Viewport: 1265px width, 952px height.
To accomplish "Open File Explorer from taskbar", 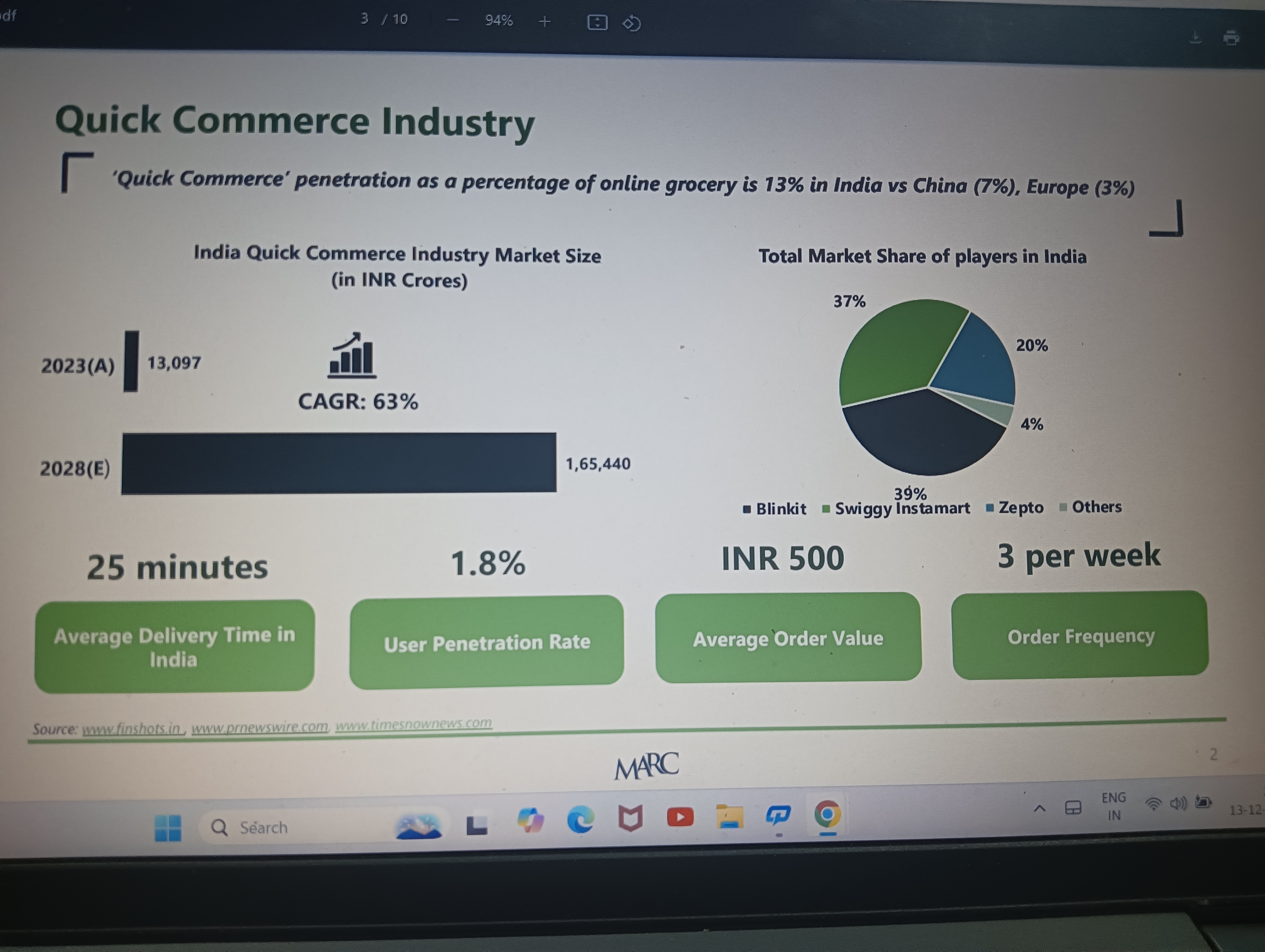I will pos(729,816).
